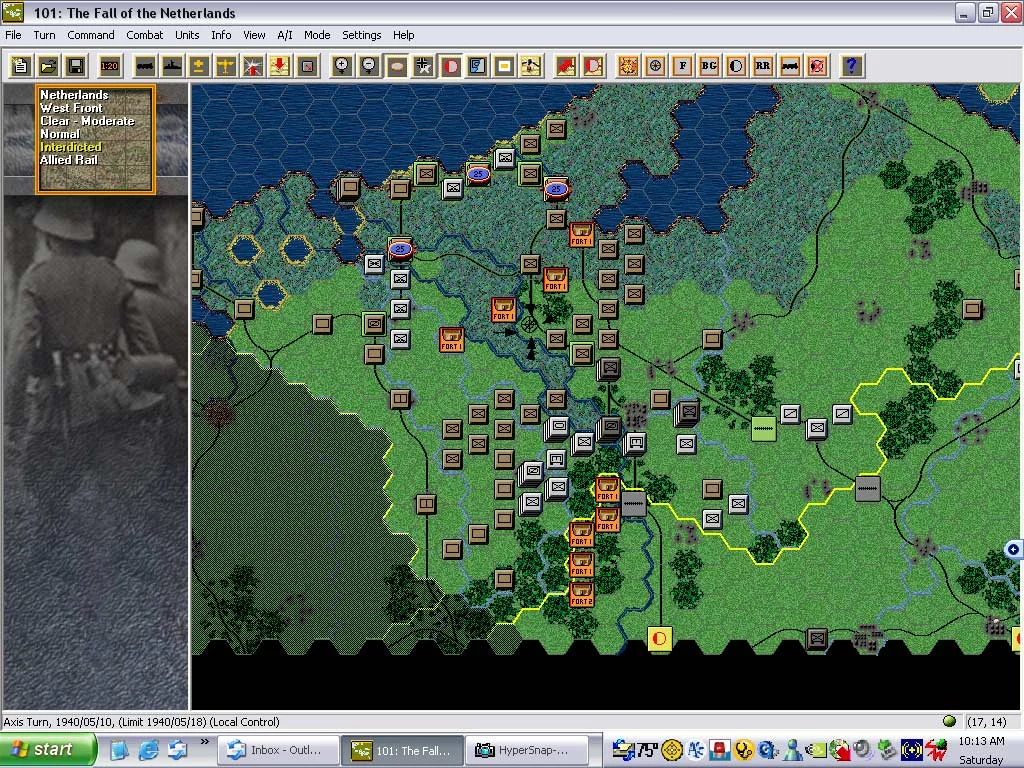Click the red diagonal arrow map icon
This screenshot has width=1024, height=768.
click(566, 65)
